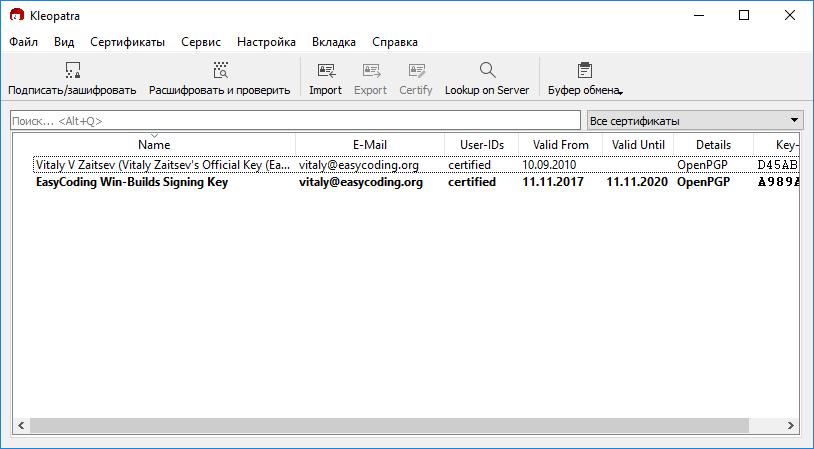Click the horizontal scrollbar left arrow
Image resolution: width=814 pixels, height=449 pixels.
click(x=21, y=425)
